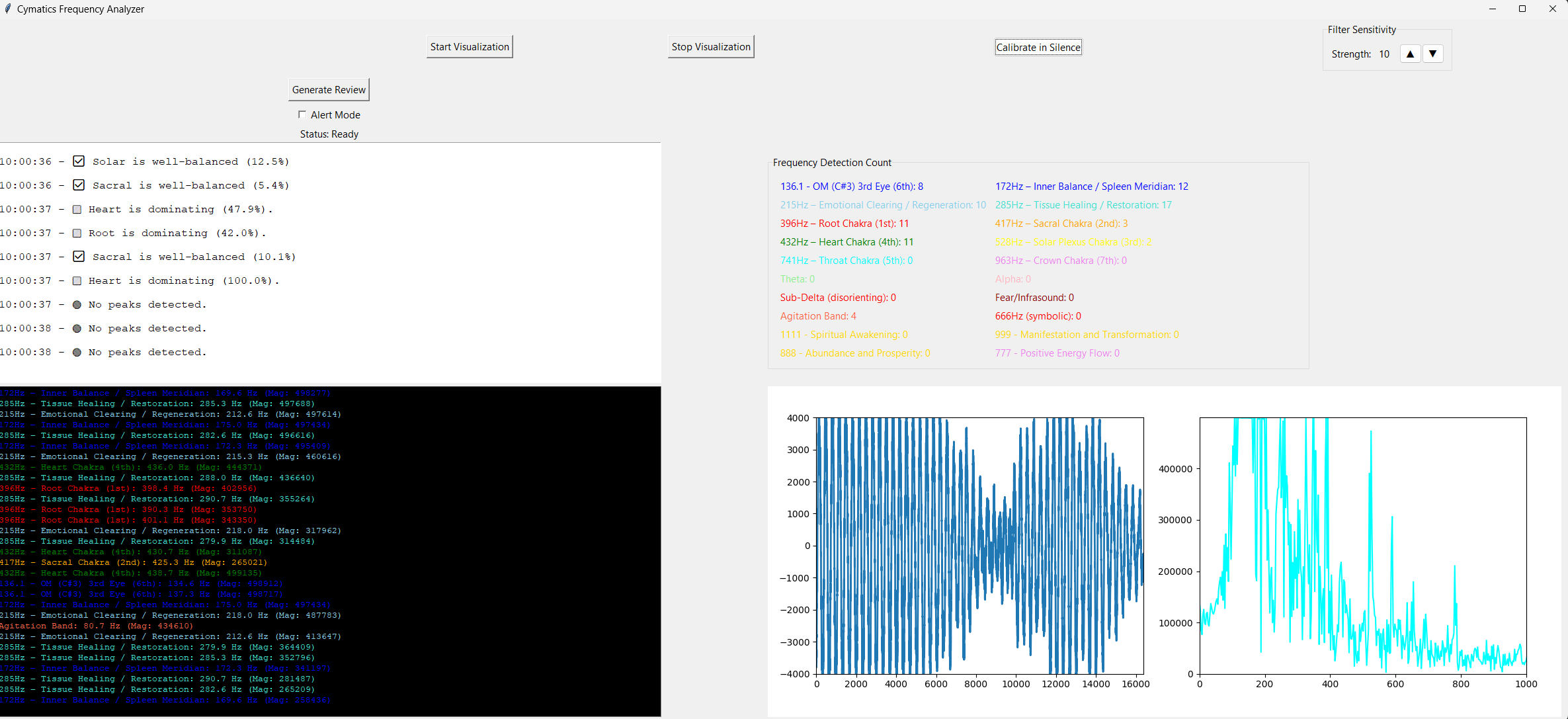Decrease filter strength with down arrow
Screen dimensions: 1568x719
[x=1432, y=54]
